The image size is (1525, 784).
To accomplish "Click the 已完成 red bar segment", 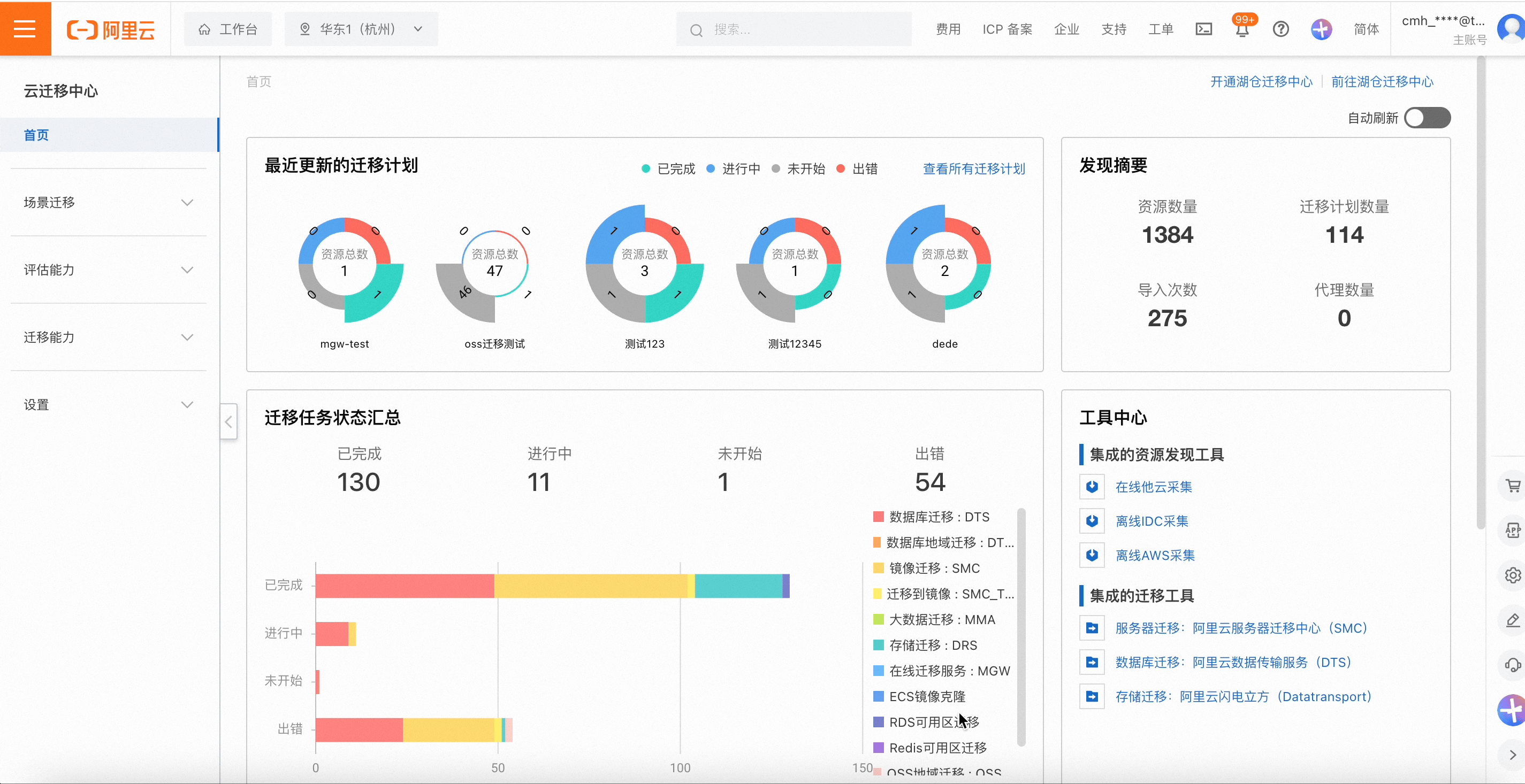I will [405, 586].
